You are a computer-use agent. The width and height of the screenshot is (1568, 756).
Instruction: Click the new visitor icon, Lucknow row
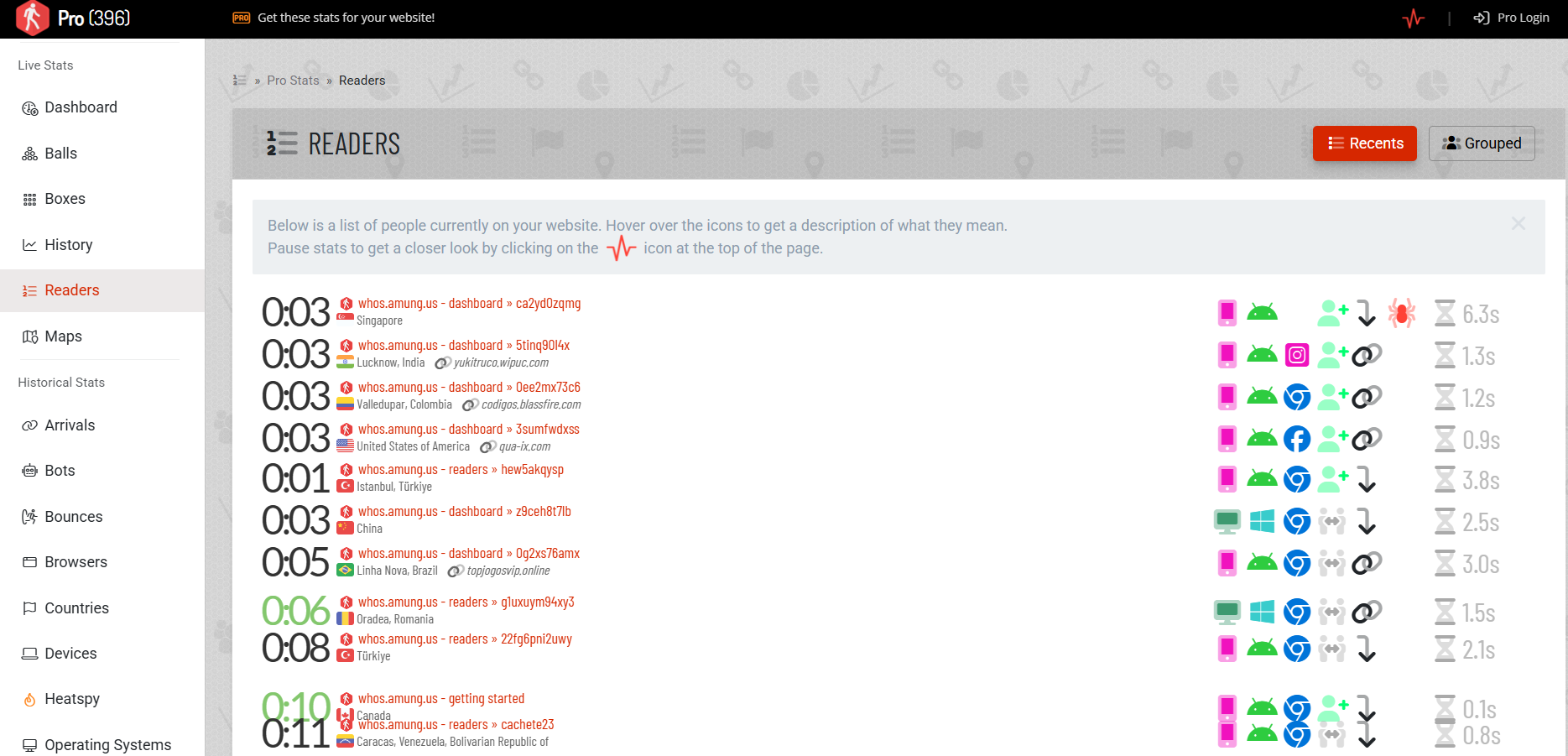[x=1332, y=355]
